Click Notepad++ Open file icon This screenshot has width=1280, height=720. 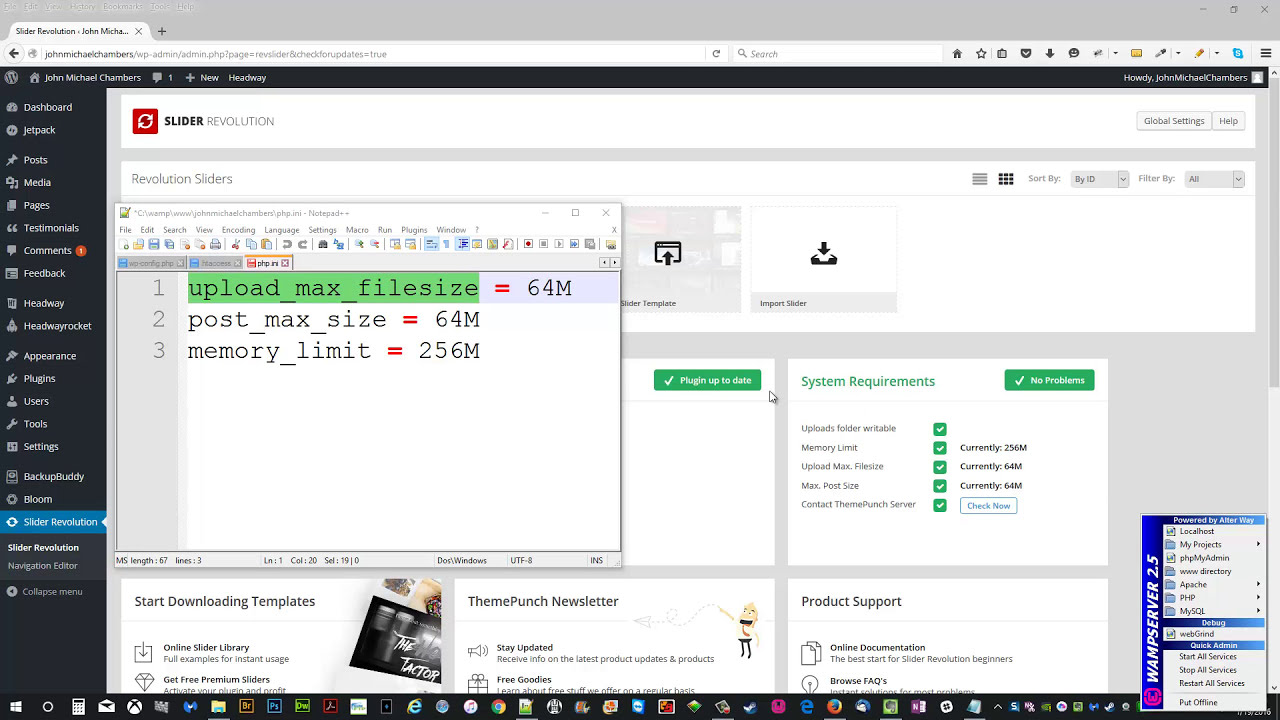139,244
